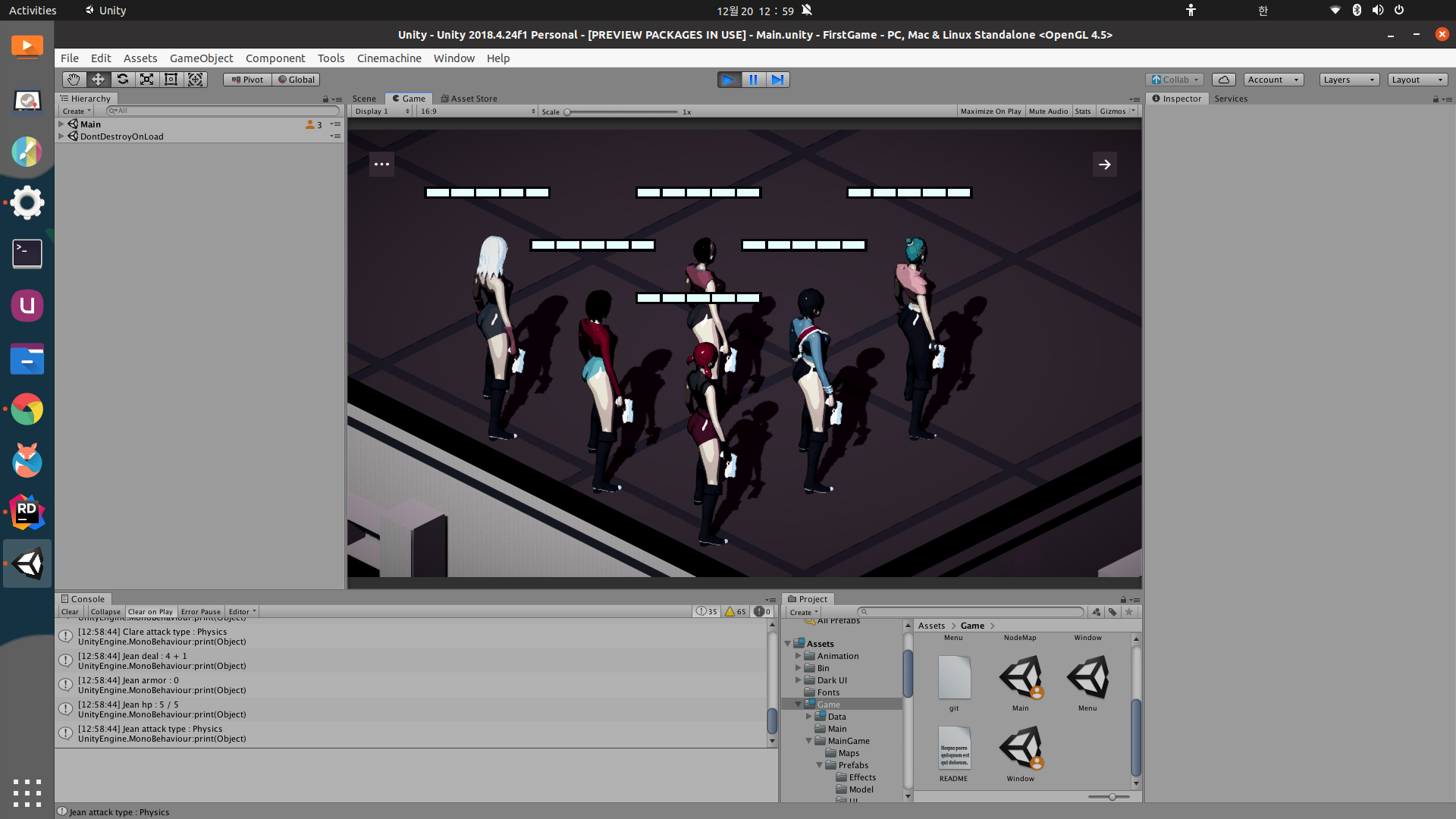Open the Account dropdown
The height and width of the screenshot is (819, 1456).
(1273, 80)
